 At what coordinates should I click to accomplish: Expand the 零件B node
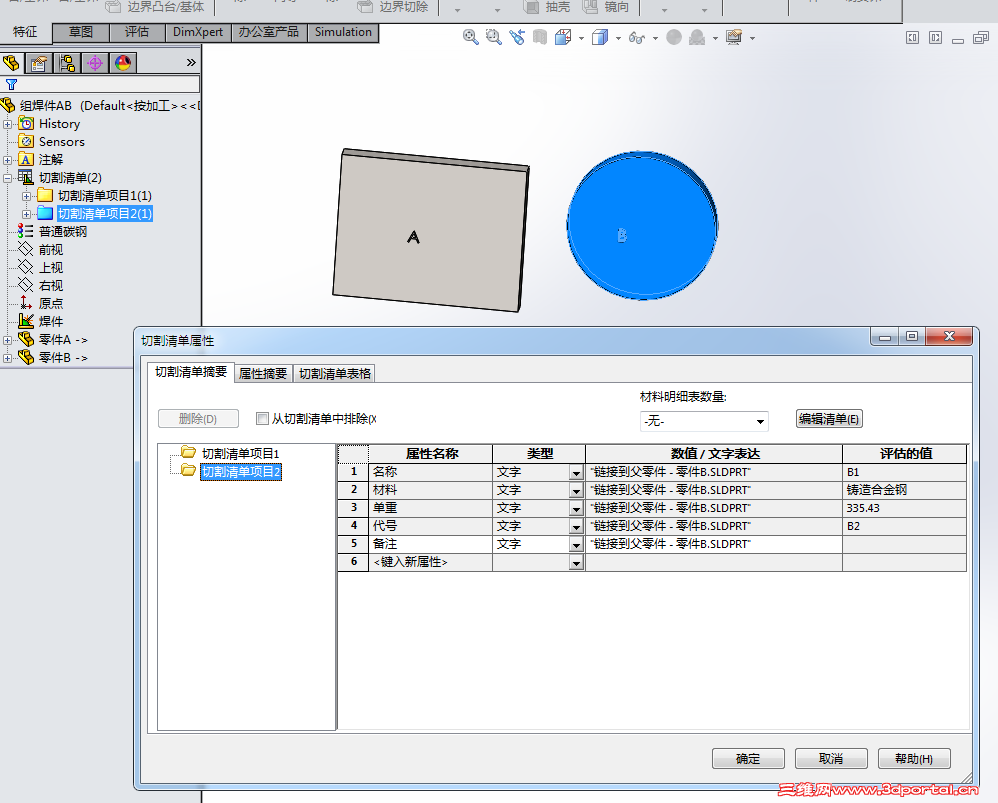[x=8, y=358]
